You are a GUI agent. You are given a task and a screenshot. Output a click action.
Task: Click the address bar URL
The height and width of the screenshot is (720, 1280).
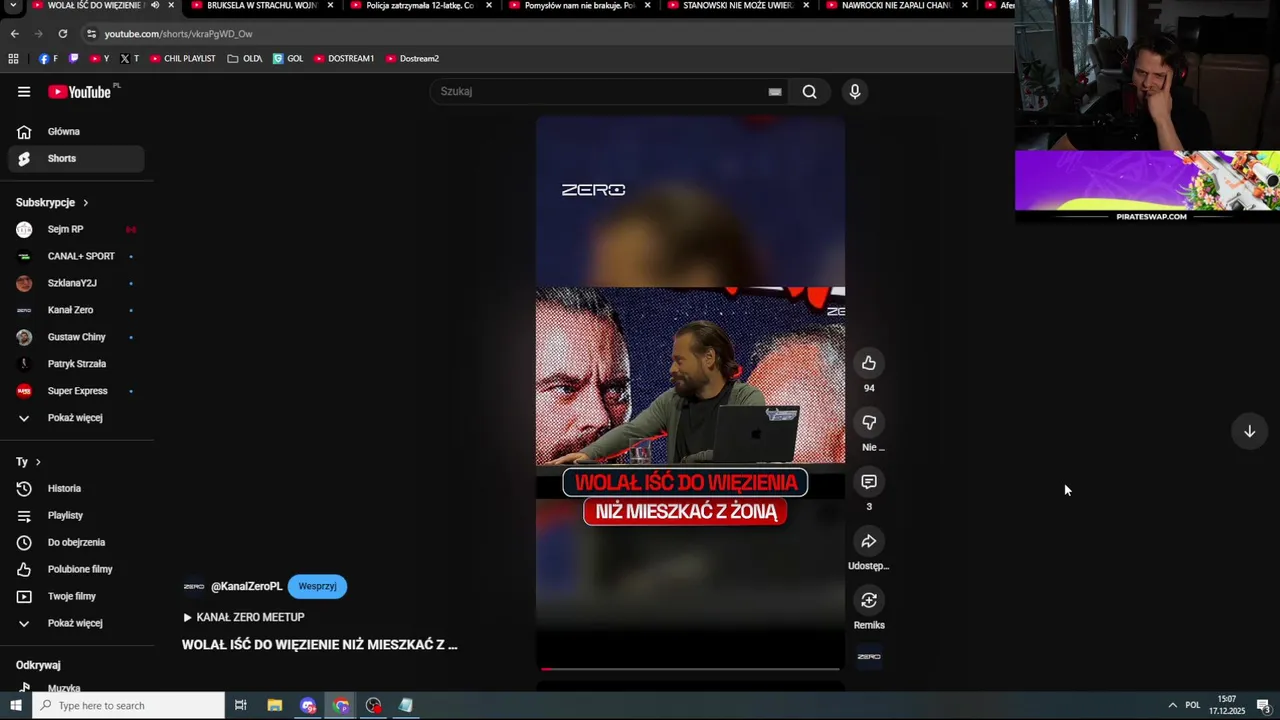tap(179, 34)
